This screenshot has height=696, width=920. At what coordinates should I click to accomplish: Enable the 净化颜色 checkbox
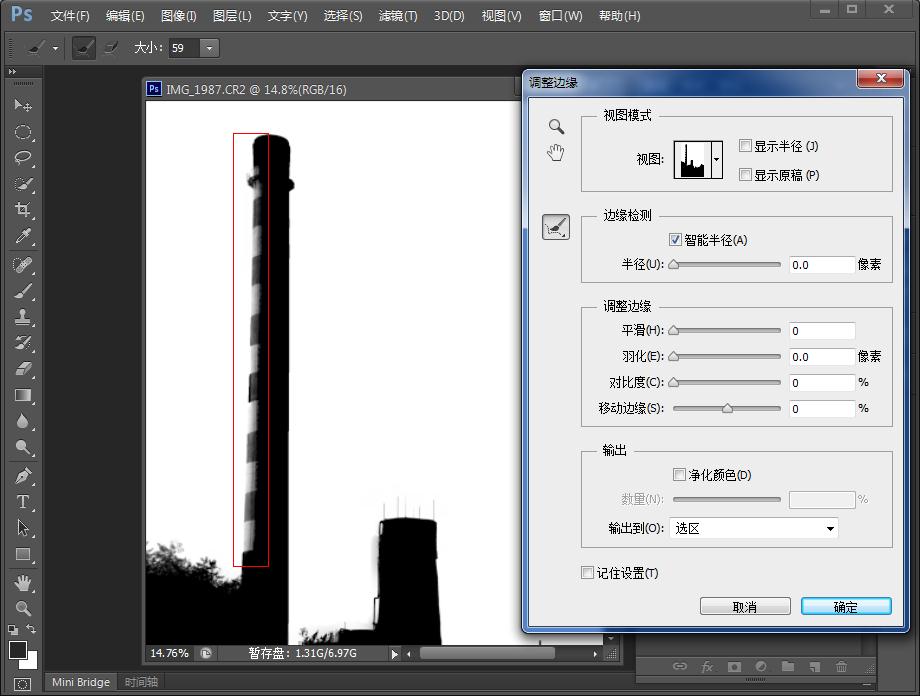coord(680,475)
